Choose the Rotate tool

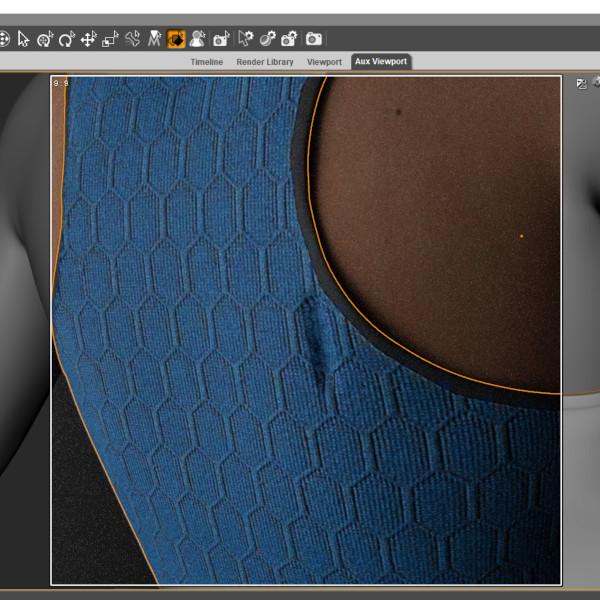point(67,39)
